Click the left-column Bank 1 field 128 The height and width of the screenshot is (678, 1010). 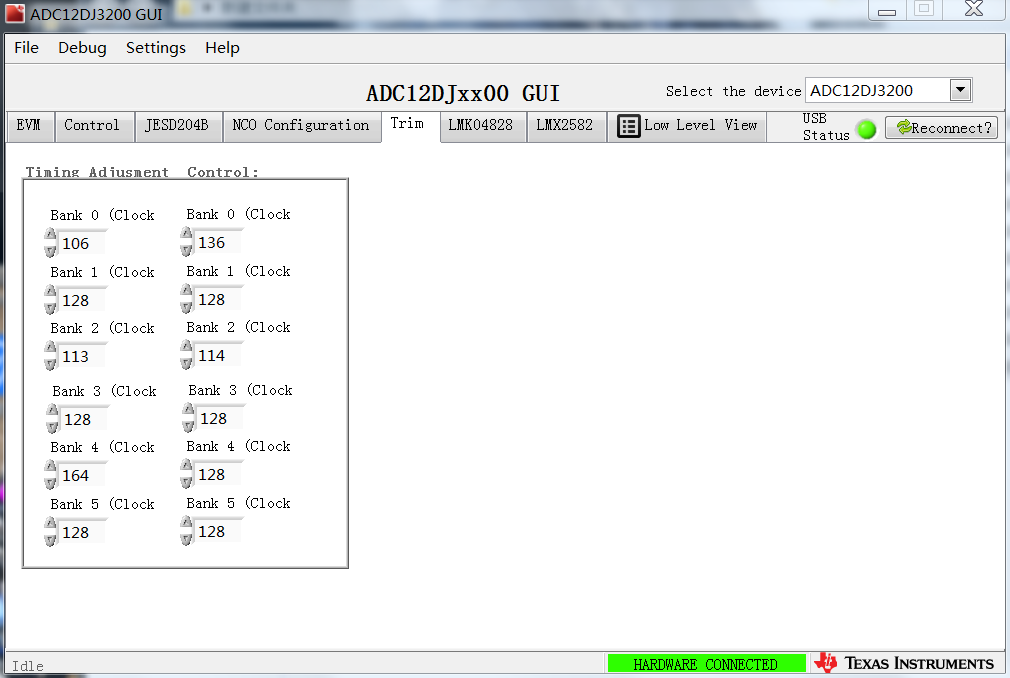(x=83, y=300)
